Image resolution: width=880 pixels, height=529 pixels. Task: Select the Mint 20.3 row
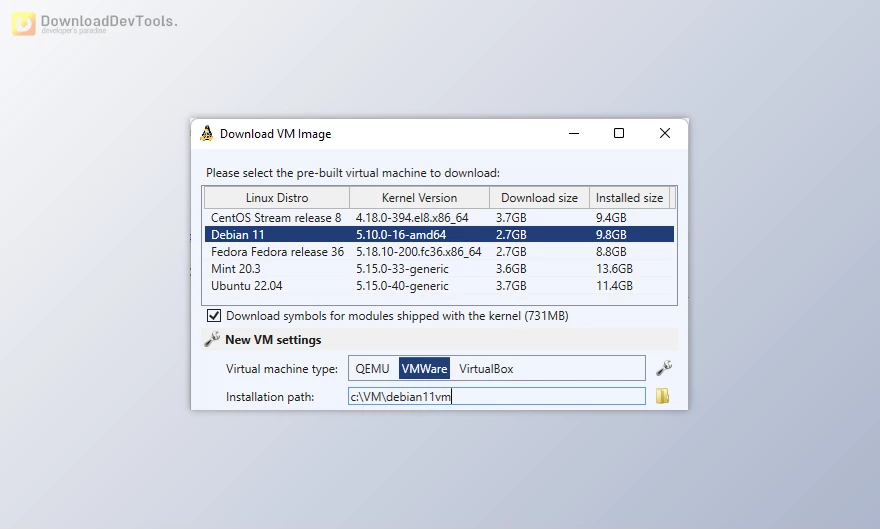tap(439, 269)
